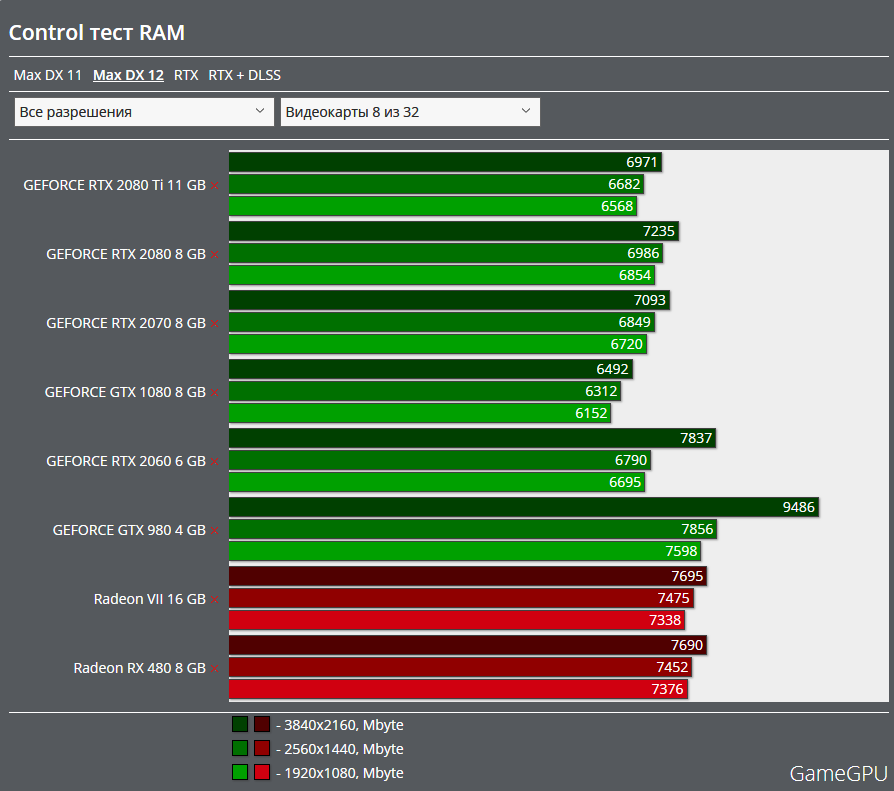The image size is (894, 791).
Task: Click the 6790 bar for RTX 2060
Action: point(440,460)
